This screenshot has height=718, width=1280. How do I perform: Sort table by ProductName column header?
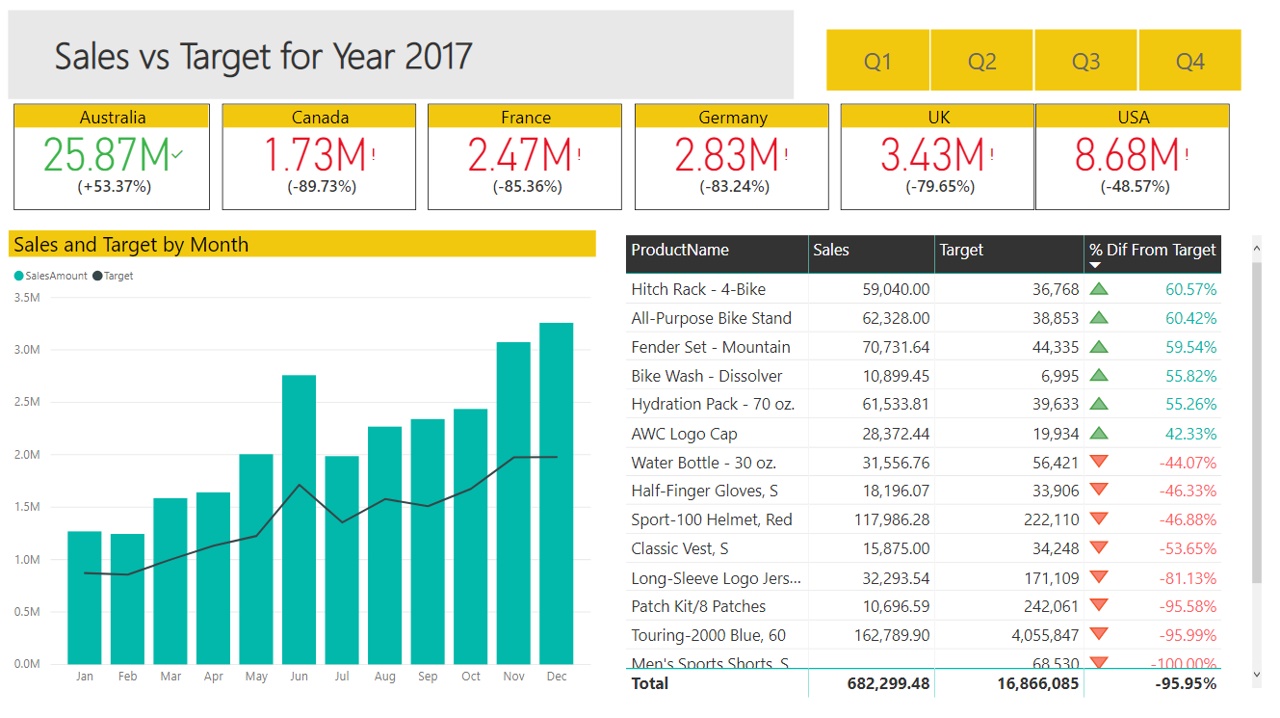(680, 250)
